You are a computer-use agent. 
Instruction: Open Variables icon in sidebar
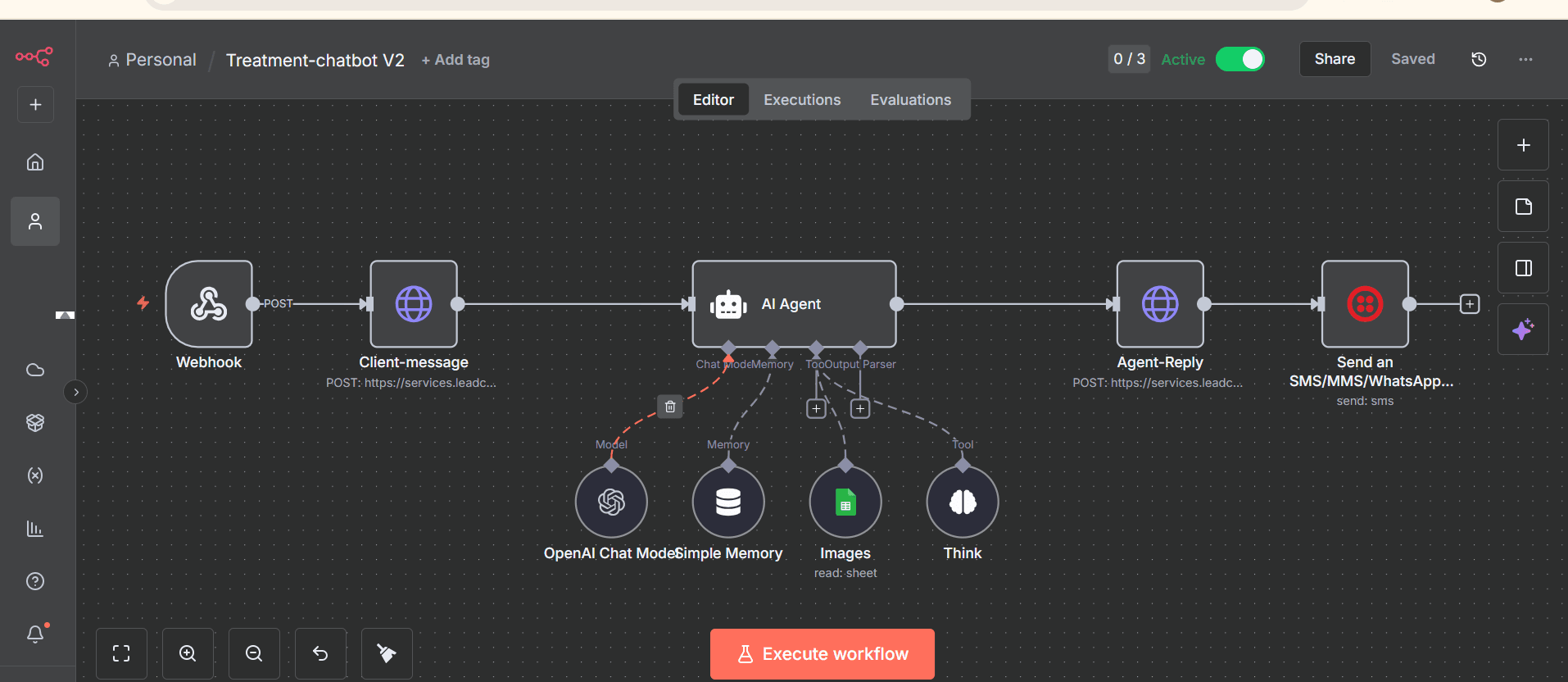tap(35, 475)
